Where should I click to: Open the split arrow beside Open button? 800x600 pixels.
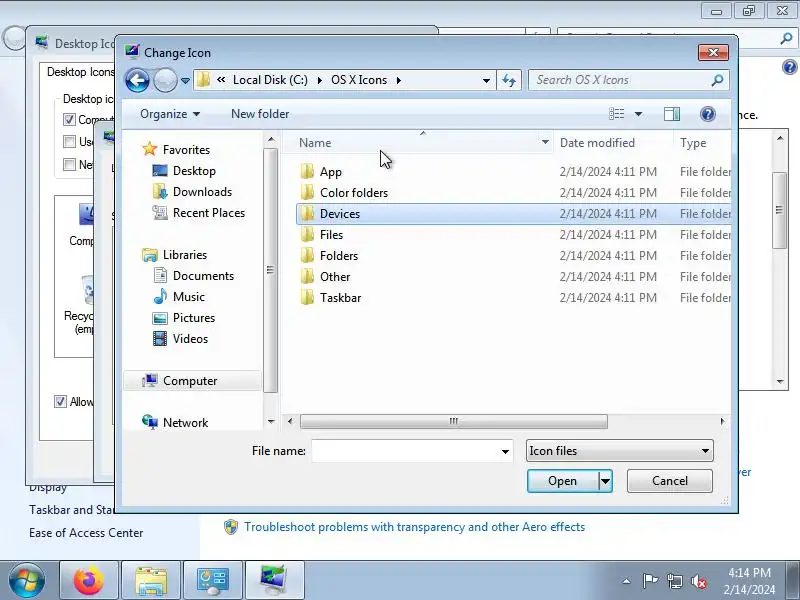[x=605, y=481]
